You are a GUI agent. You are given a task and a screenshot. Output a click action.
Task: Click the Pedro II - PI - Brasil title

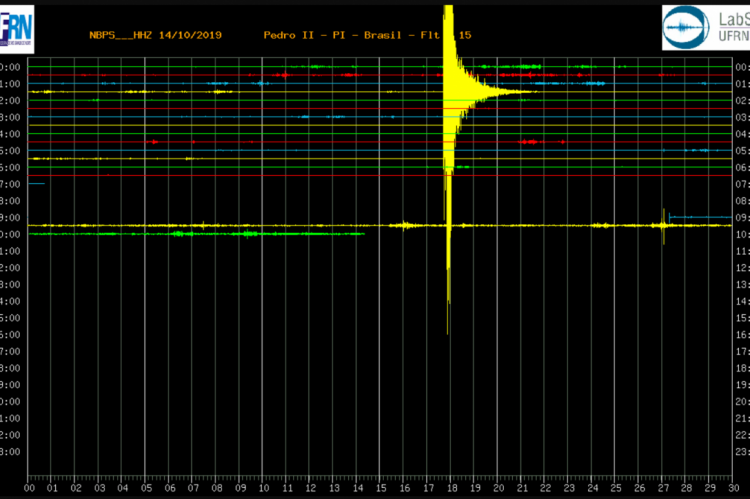pos(340,35)
